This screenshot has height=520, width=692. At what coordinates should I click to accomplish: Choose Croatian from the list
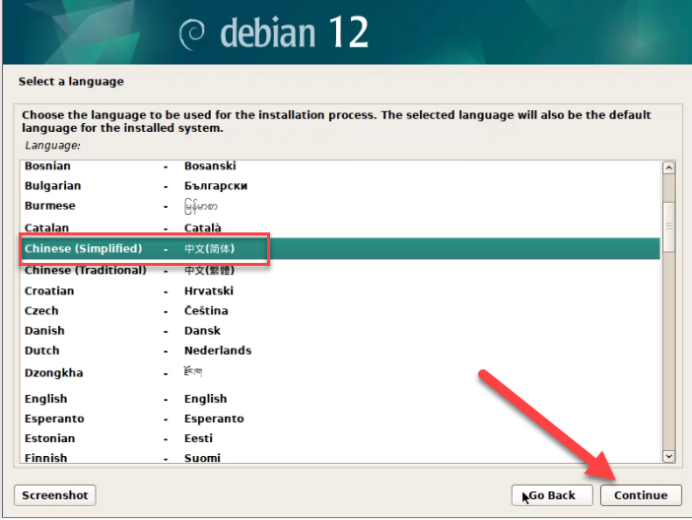[x=49, y=291]
